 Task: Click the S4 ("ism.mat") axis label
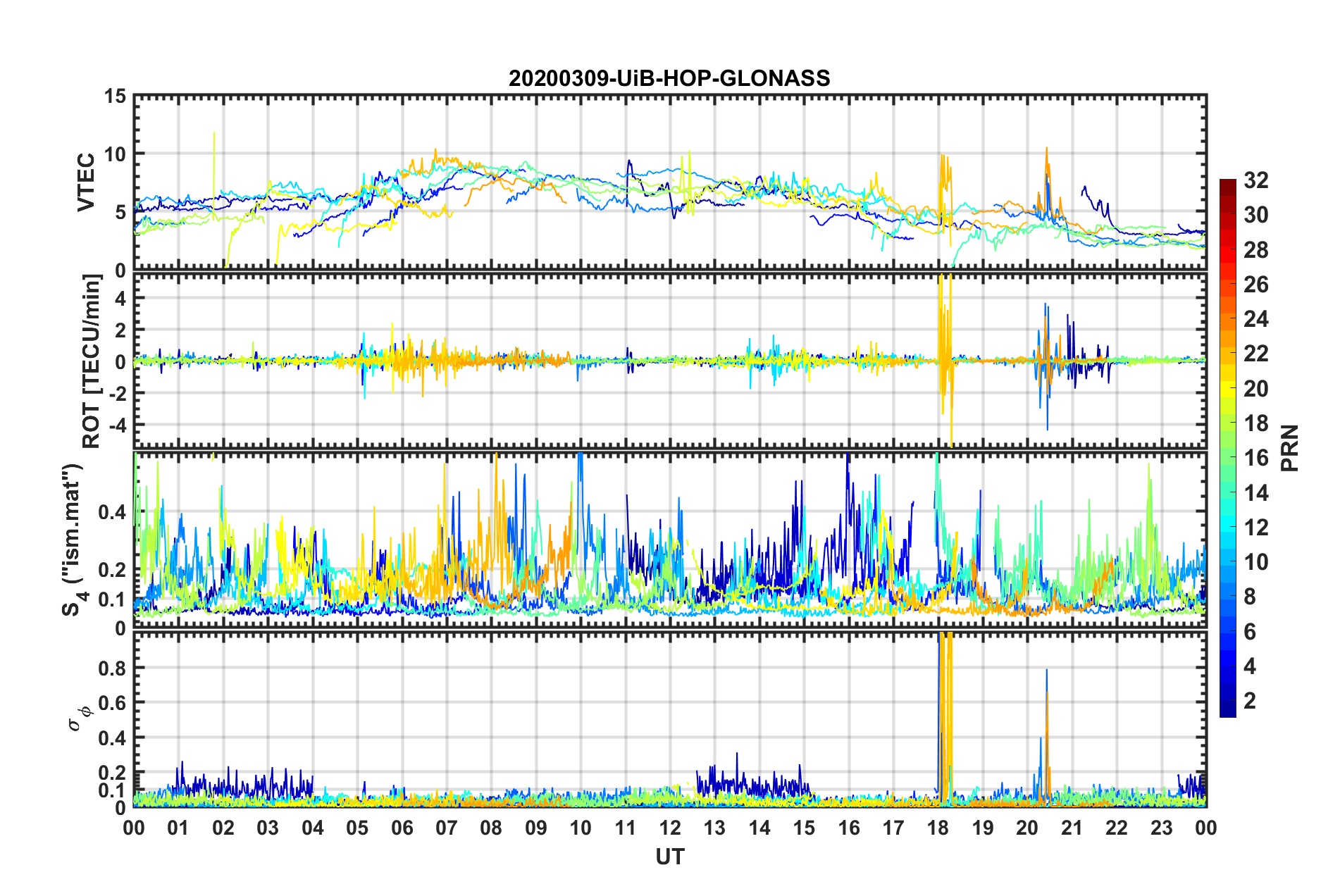pyautogui.click(x=73, y=540)
